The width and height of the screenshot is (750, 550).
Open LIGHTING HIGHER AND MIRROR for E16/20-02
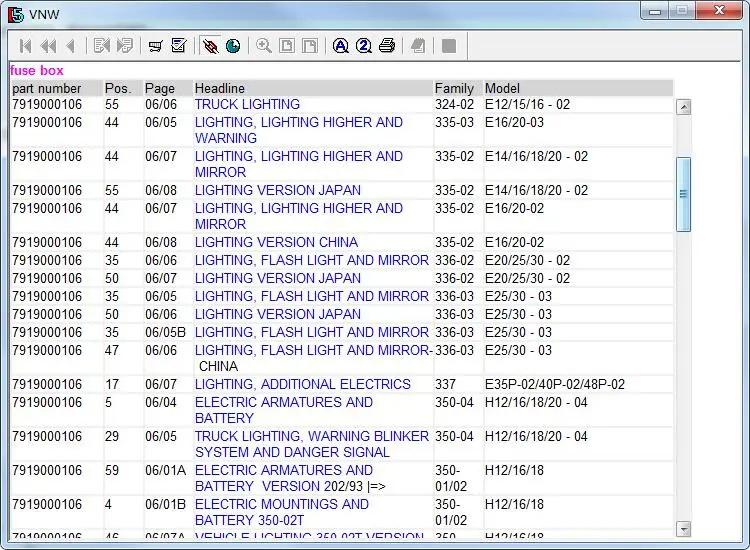pos(298,216)
